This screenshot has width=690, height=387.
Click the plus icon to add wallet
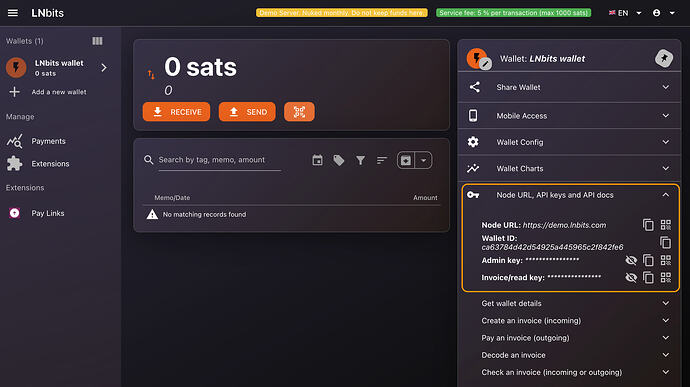coord(15,92)
